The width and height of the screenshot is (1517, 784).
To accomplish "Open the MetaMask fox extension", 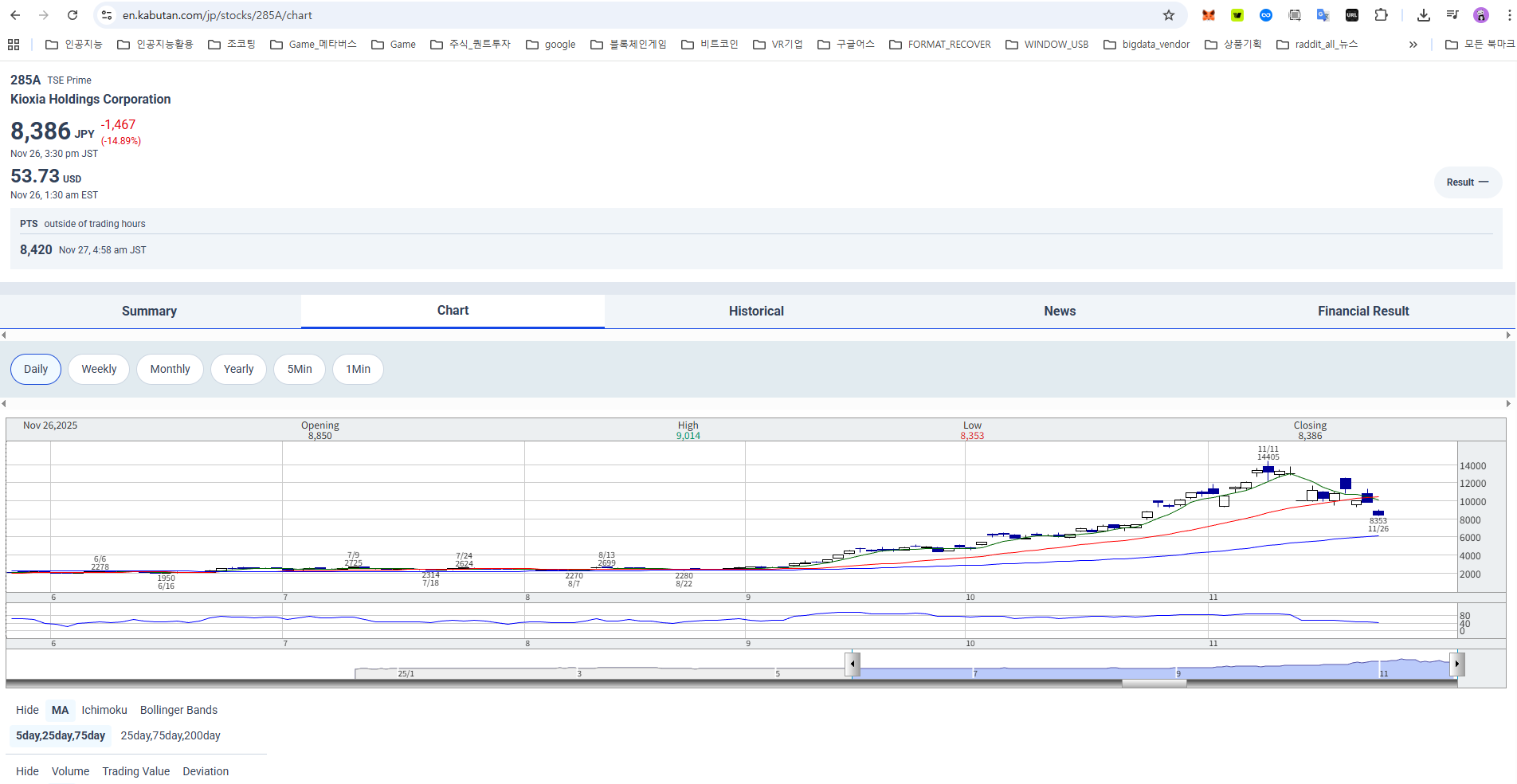I will [x=1209, y=15].
